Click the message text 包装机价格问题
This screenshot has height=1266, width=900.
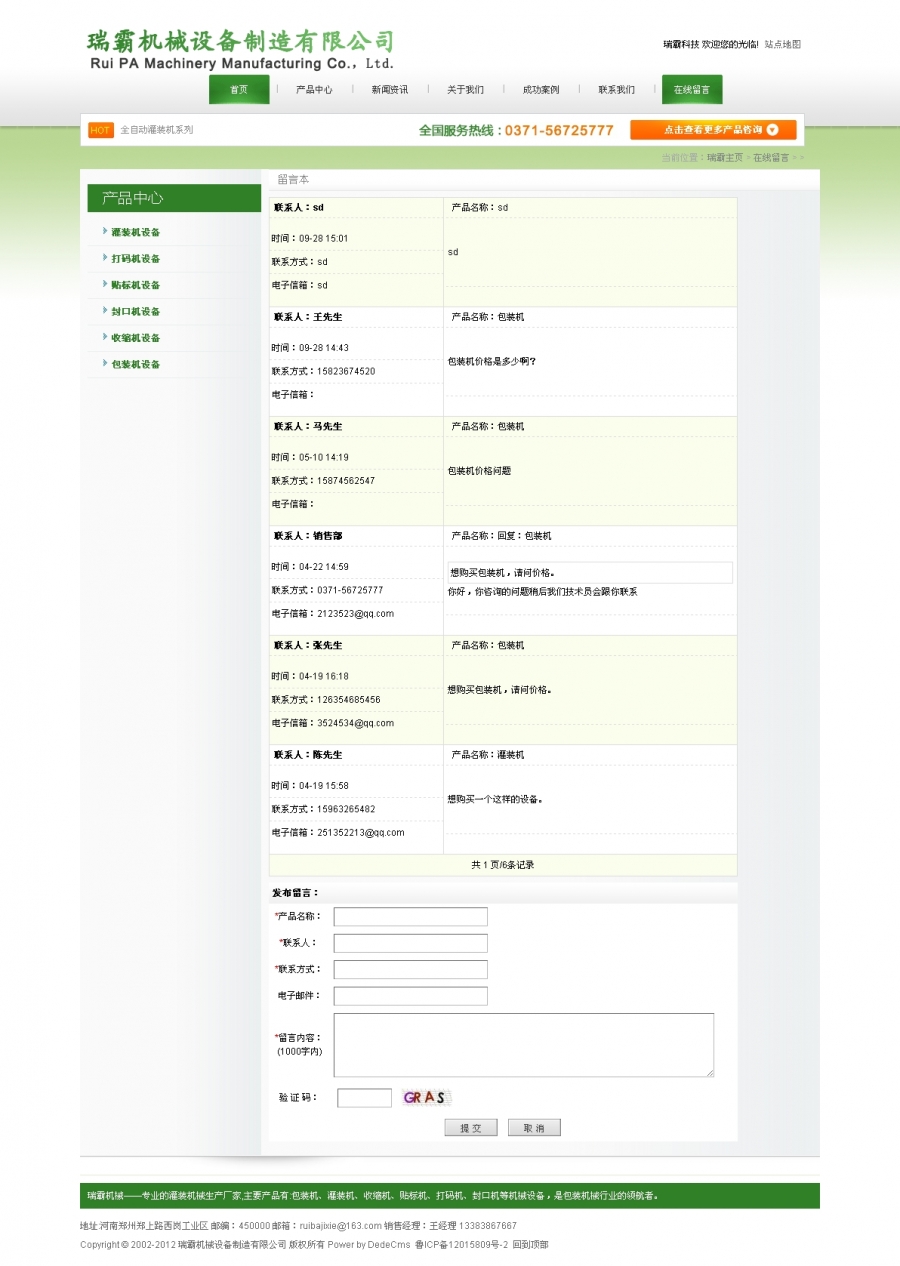[x=479, y=471]
